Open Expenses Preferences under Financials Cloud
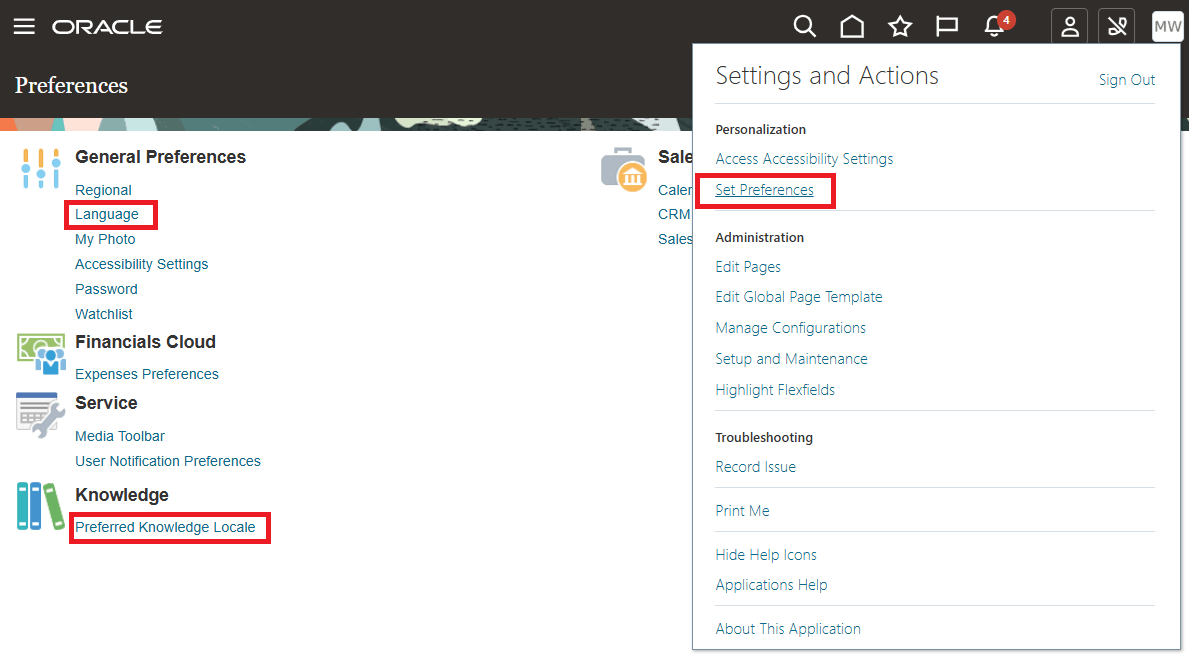 point(146,373)
